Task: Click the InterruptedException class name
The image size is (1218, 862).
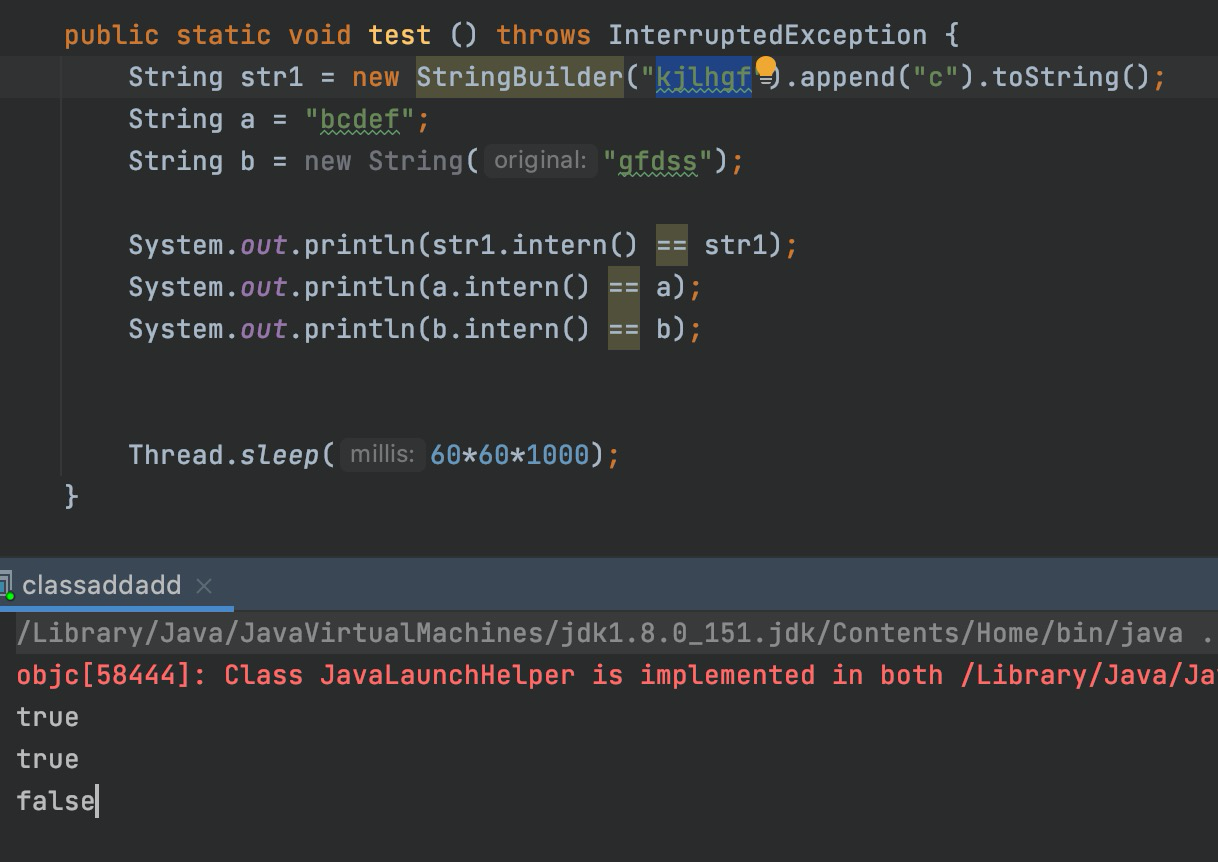Action: pyautogui.click(x=768, y=35)
